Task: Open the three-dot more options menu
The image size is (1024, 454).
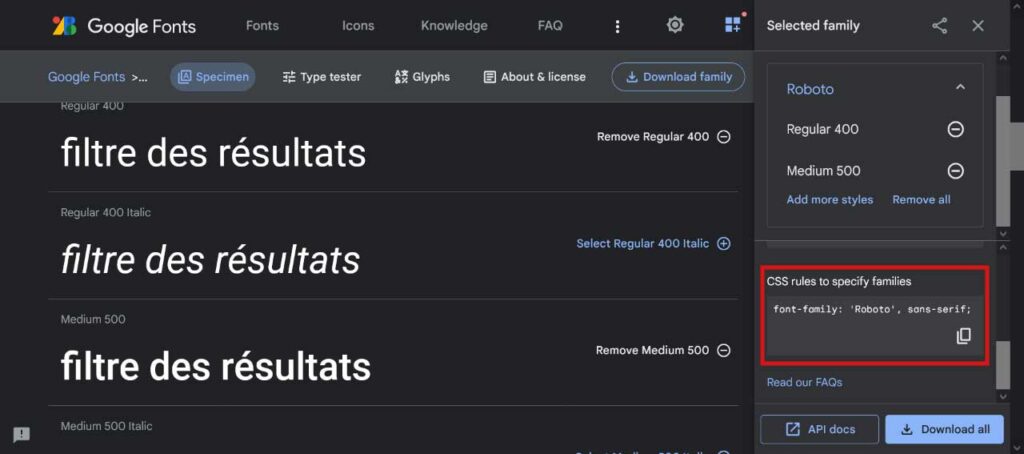Action: [x=617, y=26]
